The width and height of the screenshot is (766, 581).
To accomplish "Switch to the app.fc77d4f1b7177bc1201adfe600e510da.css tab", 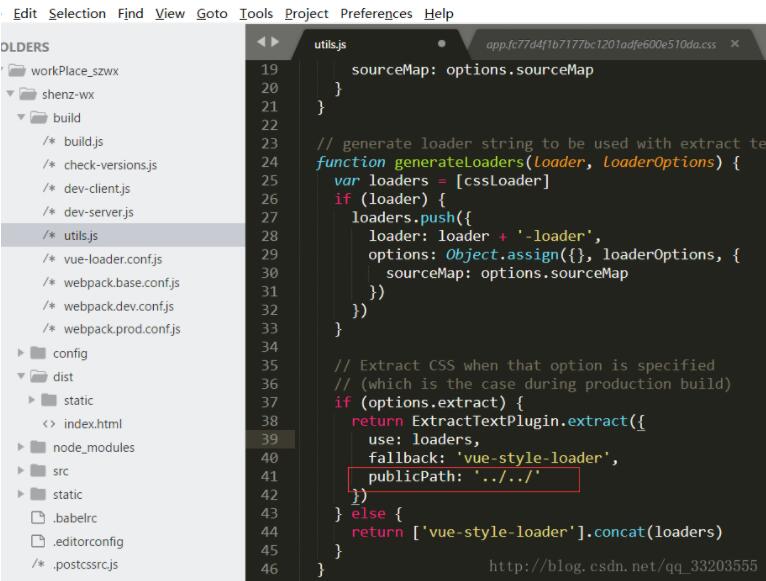I will point(601,44).
